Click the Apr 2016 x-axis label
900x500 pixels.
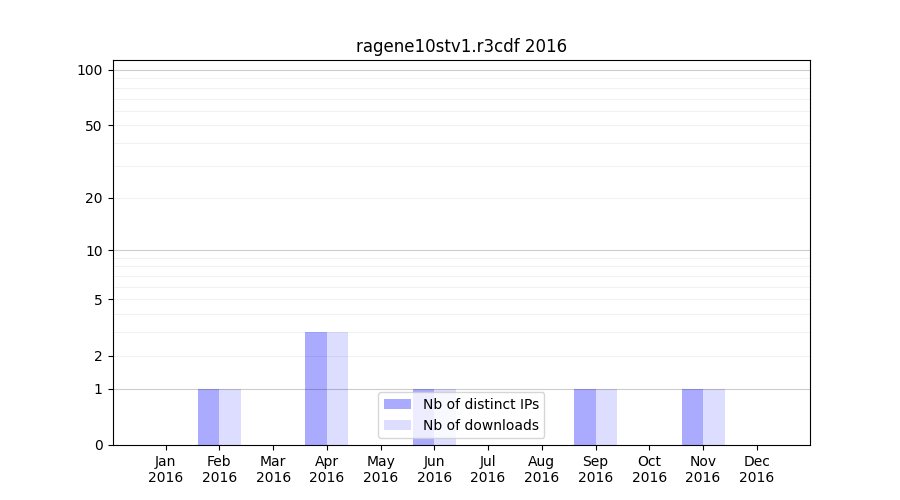pyautogui.click(x=327, y=469)
